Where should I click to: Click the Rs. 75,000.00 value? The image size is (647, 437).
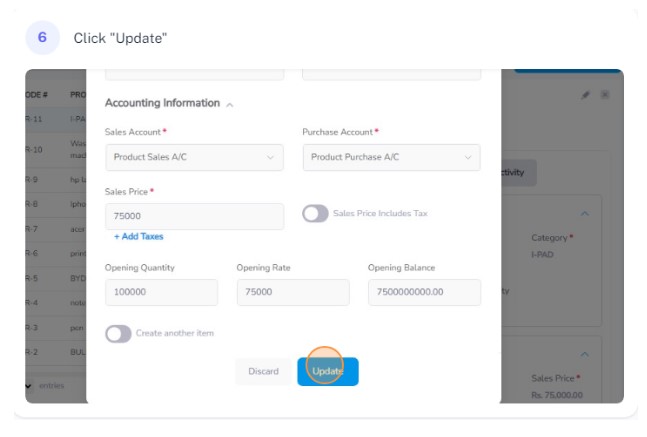pos(557,395)
